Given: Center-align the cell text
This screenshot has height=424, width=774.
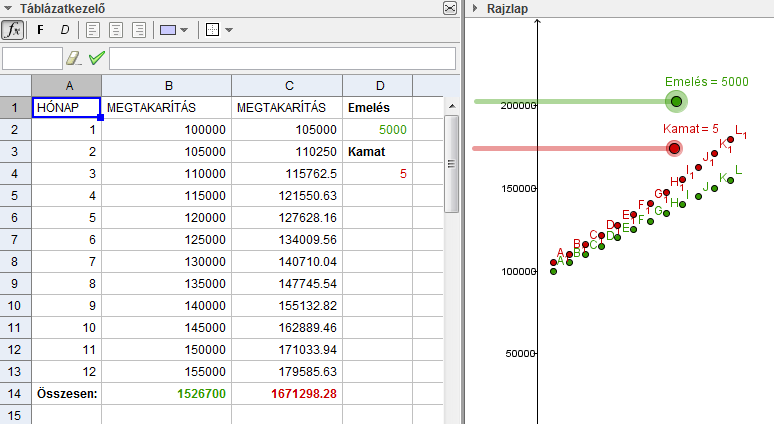Looking at the screenshot, I should click(116, 30).
